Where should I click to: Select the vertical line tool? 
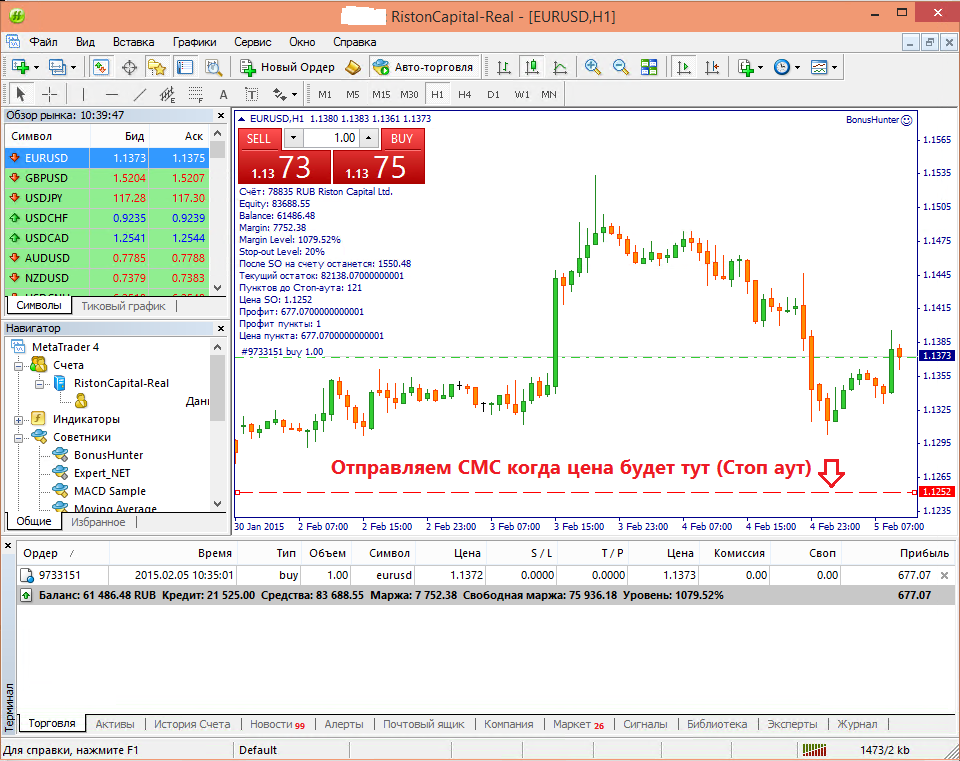click(83, 94)
